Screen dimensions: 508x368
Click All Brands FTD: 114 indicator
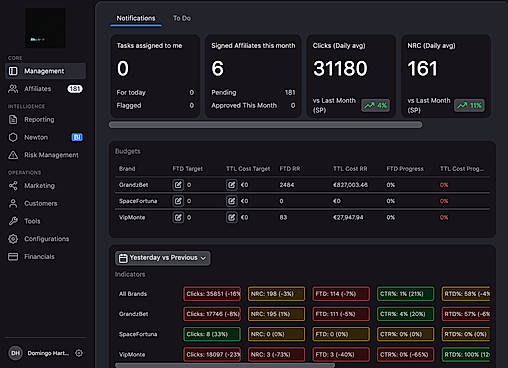341,294
